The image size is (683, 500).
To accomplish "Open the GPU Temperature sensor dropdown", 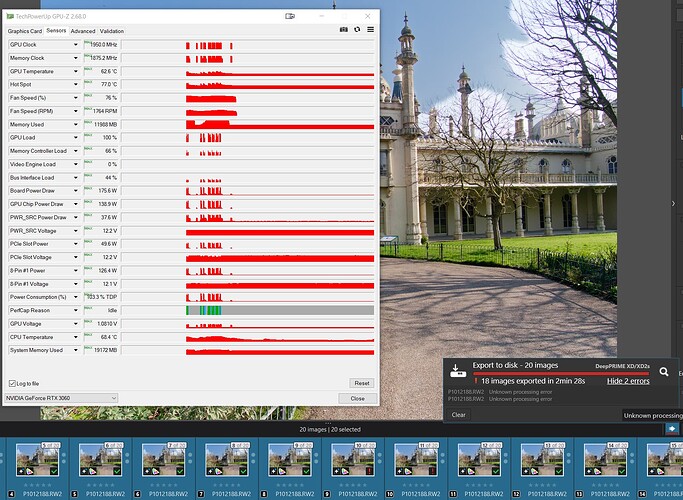I will pyautogui.click(x=75, y=72).
